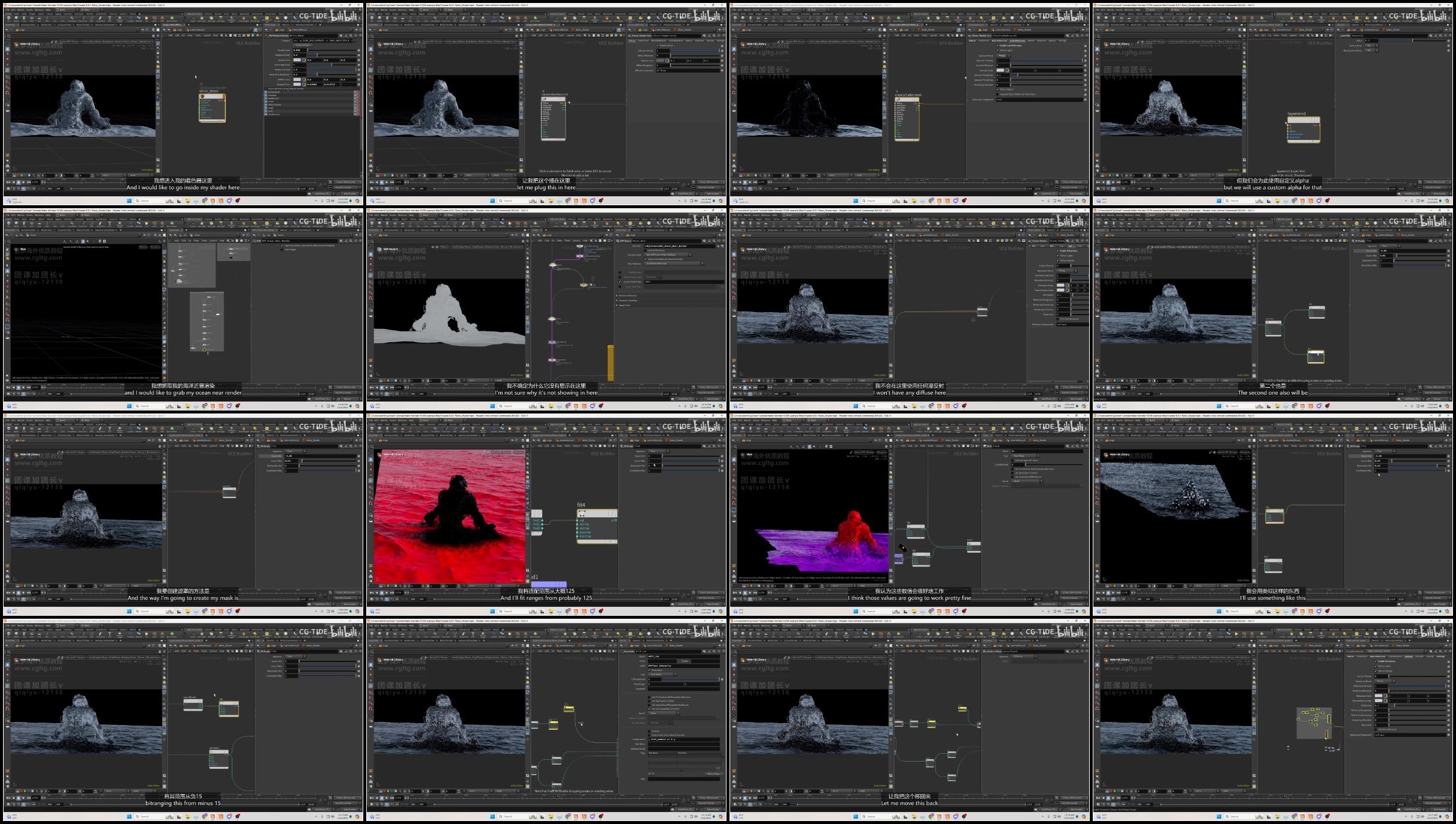
Task: Toggle Reflect Lights in unsubtitled classicshadercore1 frame
Action: [x=998, y=50]
